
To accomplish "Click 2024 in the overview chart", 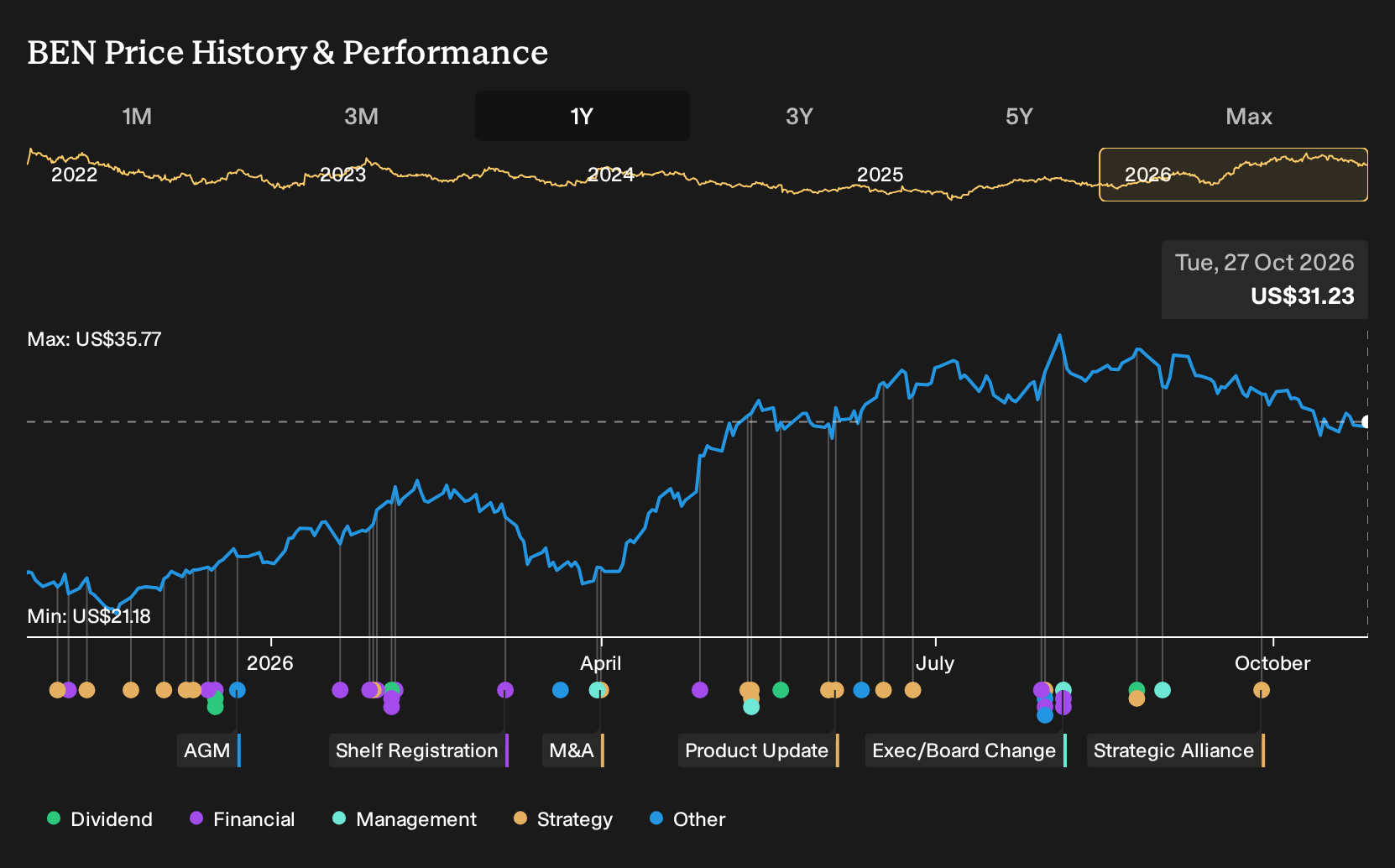I will click(611, 175).
